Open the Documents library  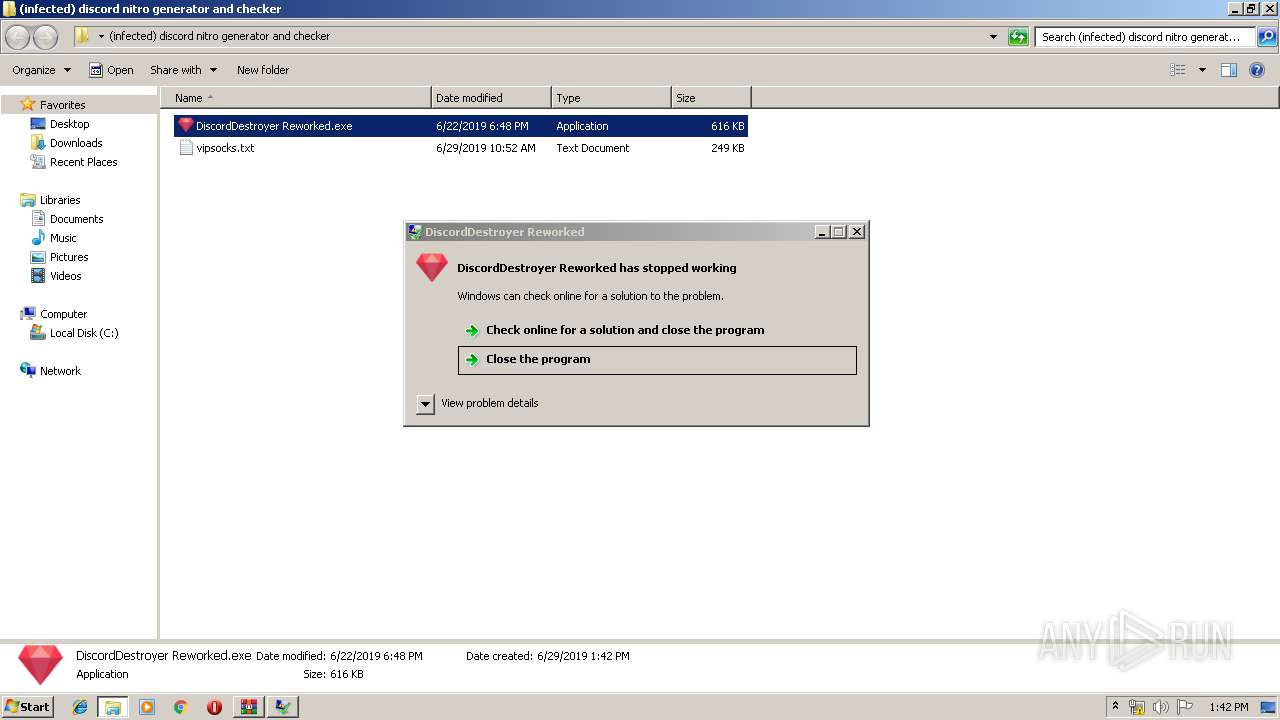(77, 219)
